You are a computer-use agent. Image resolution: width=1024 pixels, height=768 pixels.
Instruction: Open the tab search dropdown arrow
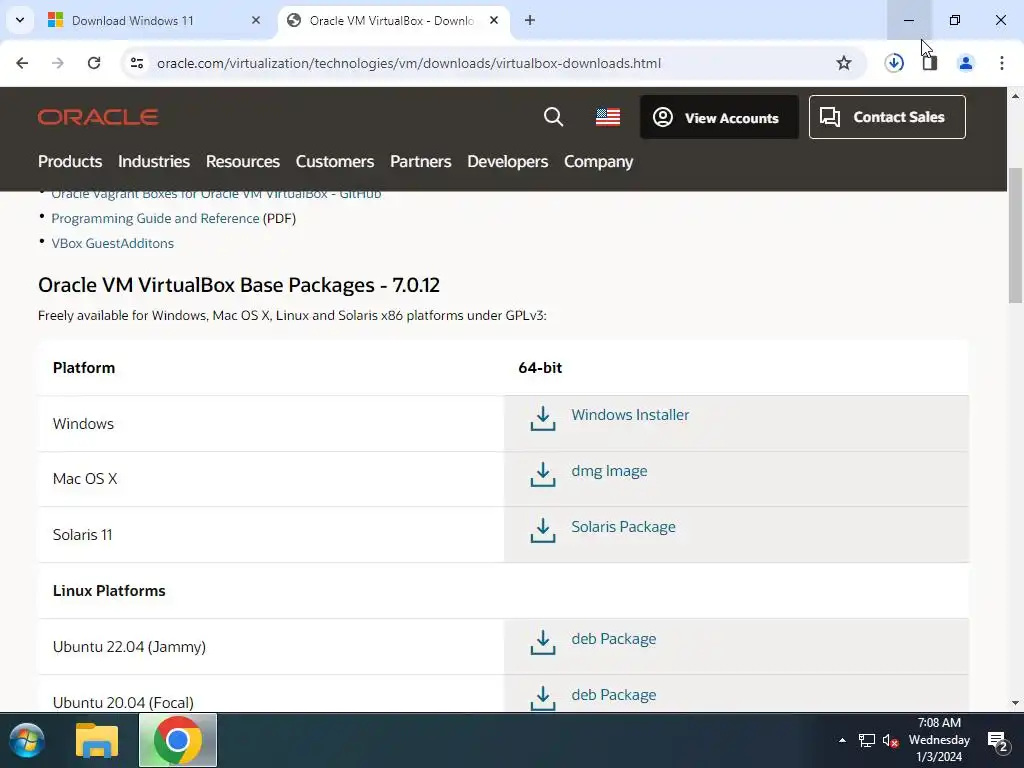[x=20, y=20]
